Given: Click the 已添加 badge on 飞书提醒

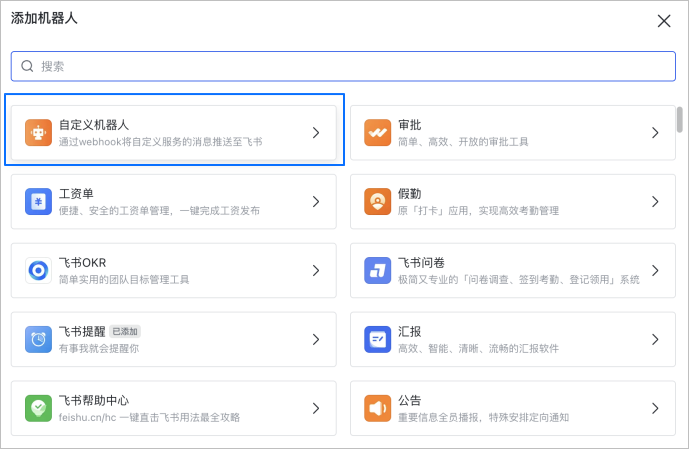Looking at the screenshot, I should pyautogui.click(x=125, y=332).
